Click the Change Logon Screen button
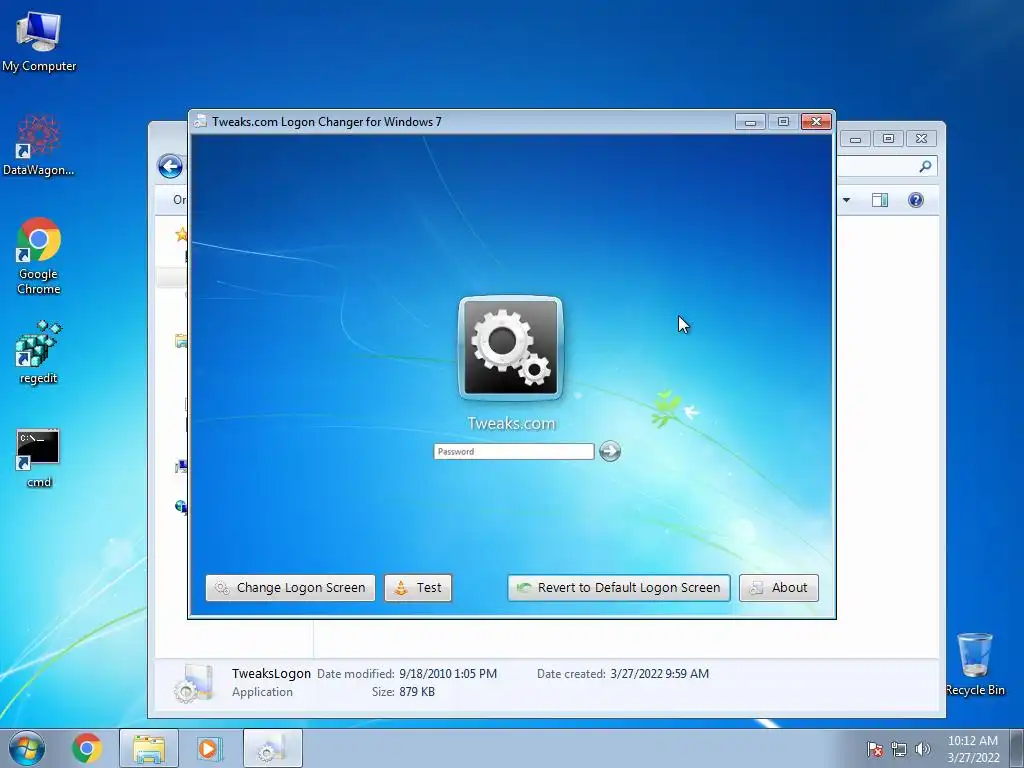This screenshot has height=768, width=1024. [290, 588]
